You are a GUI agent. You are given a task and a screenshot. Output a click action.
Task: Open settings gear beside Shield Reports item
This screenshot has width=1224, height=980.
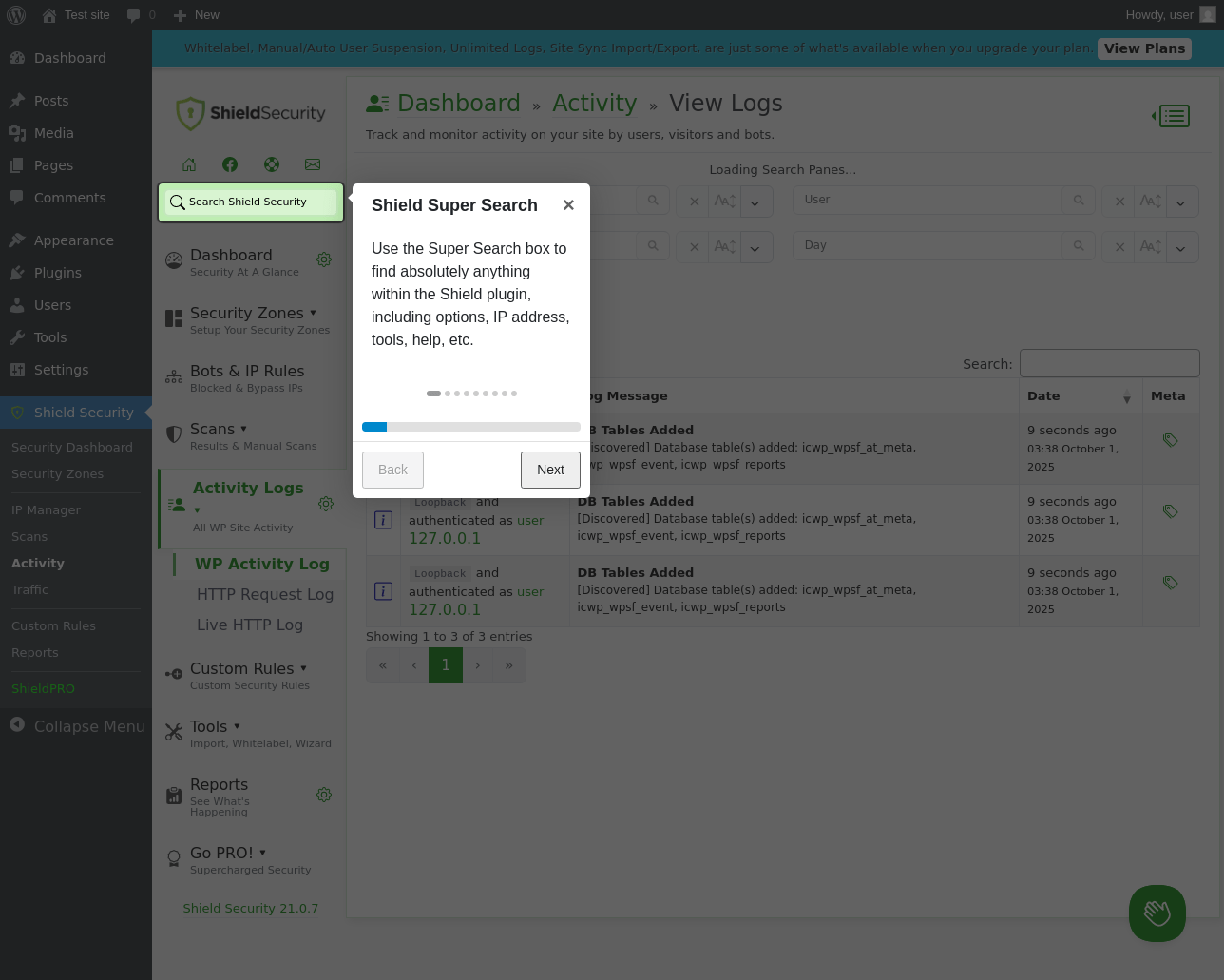[x=324, y=795]
